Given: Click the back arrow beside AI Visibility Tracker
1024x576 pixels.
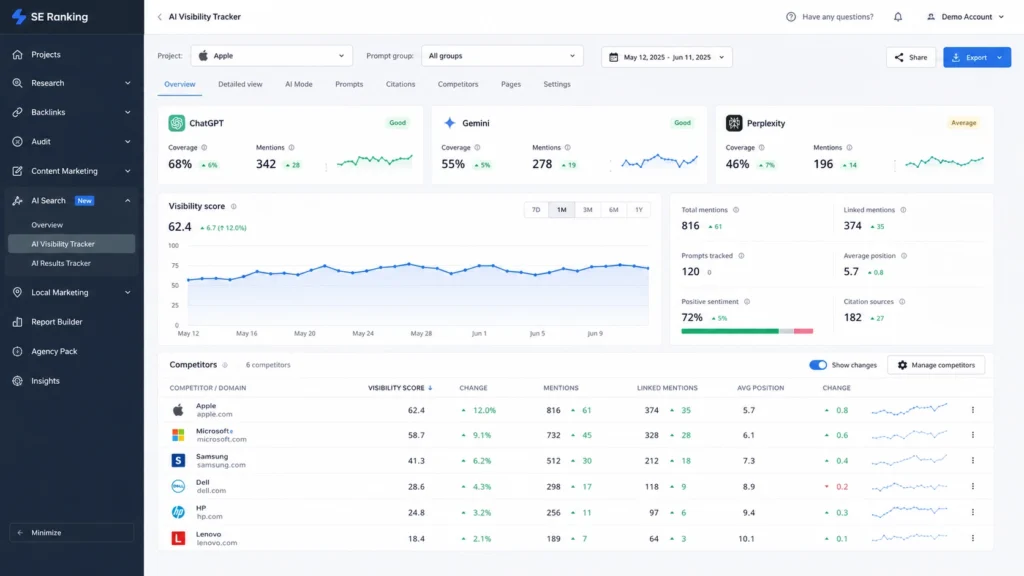Looking at the screenshot, I should 159,17.
